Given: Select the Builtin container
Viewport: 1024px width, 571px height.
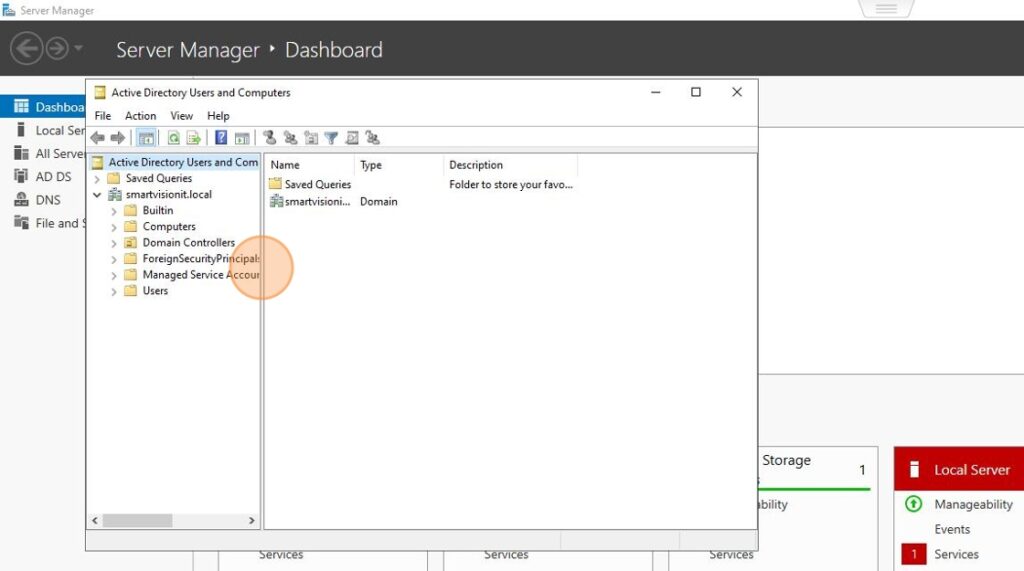Looking at the screenshot, I should click(x=157, y=210).
